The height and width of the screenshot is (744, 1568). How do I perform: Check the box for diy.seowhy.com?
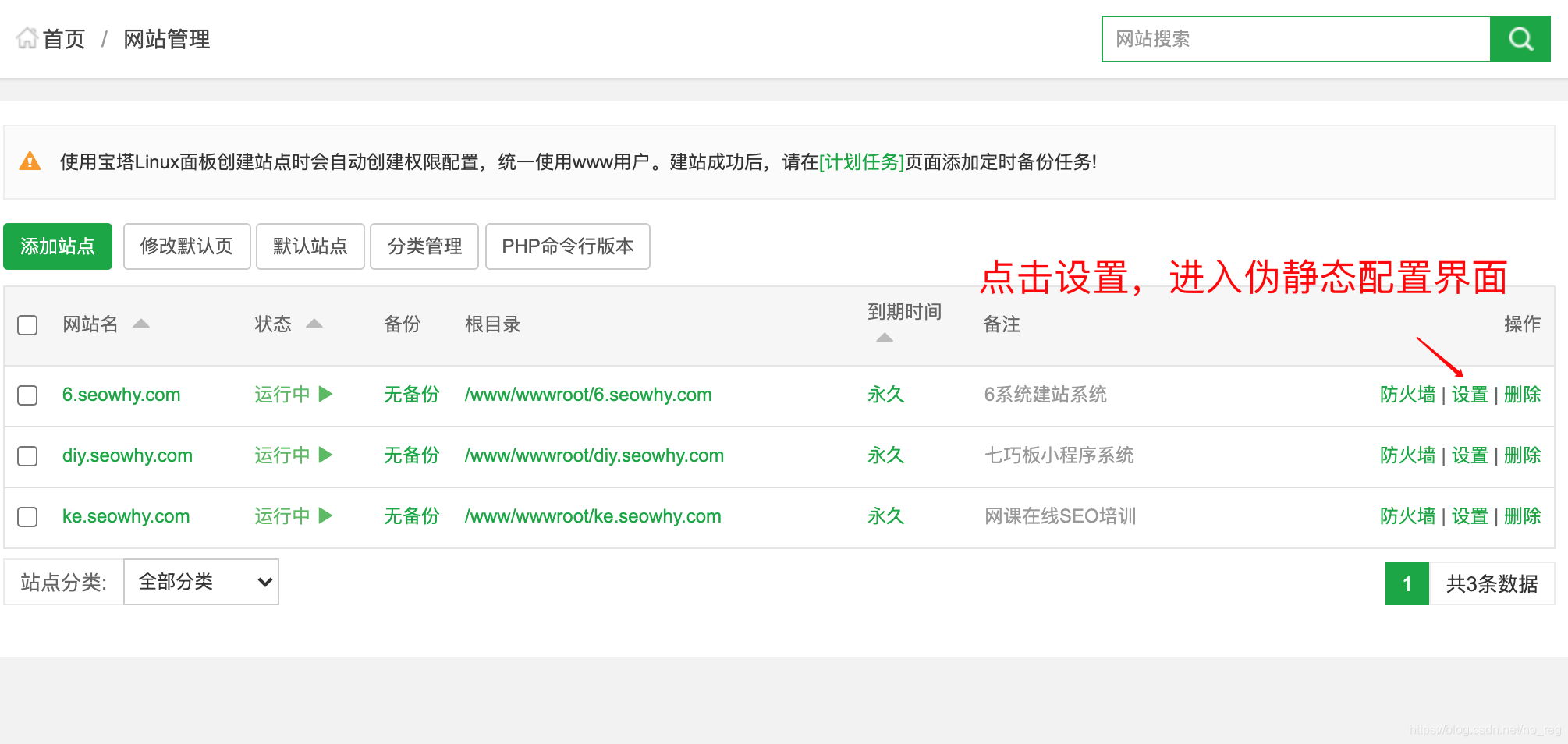pyautogui.click(x=27, y=455)
